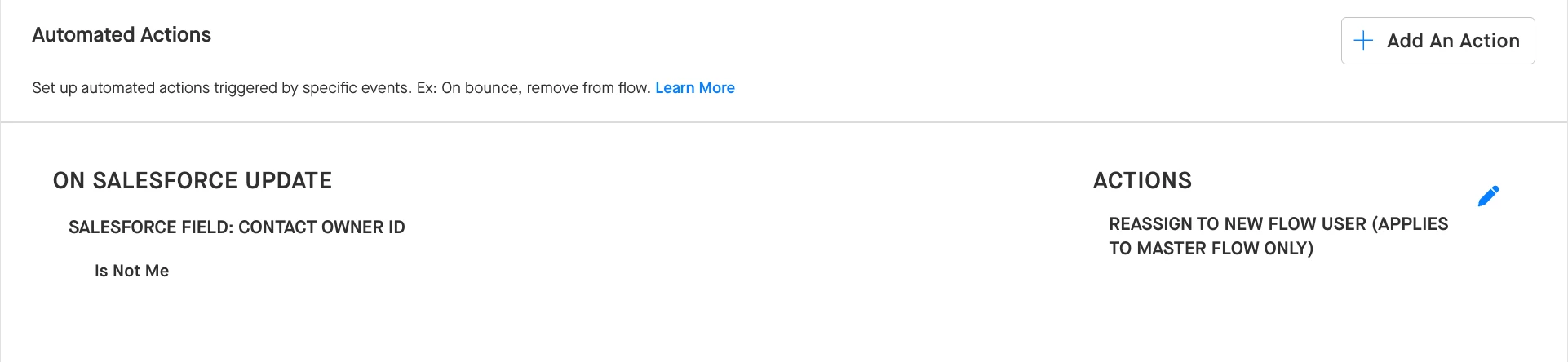Click the pencil edit icon beside Actions
This screenshot has width=1568, height=362.
[1488, 196]
